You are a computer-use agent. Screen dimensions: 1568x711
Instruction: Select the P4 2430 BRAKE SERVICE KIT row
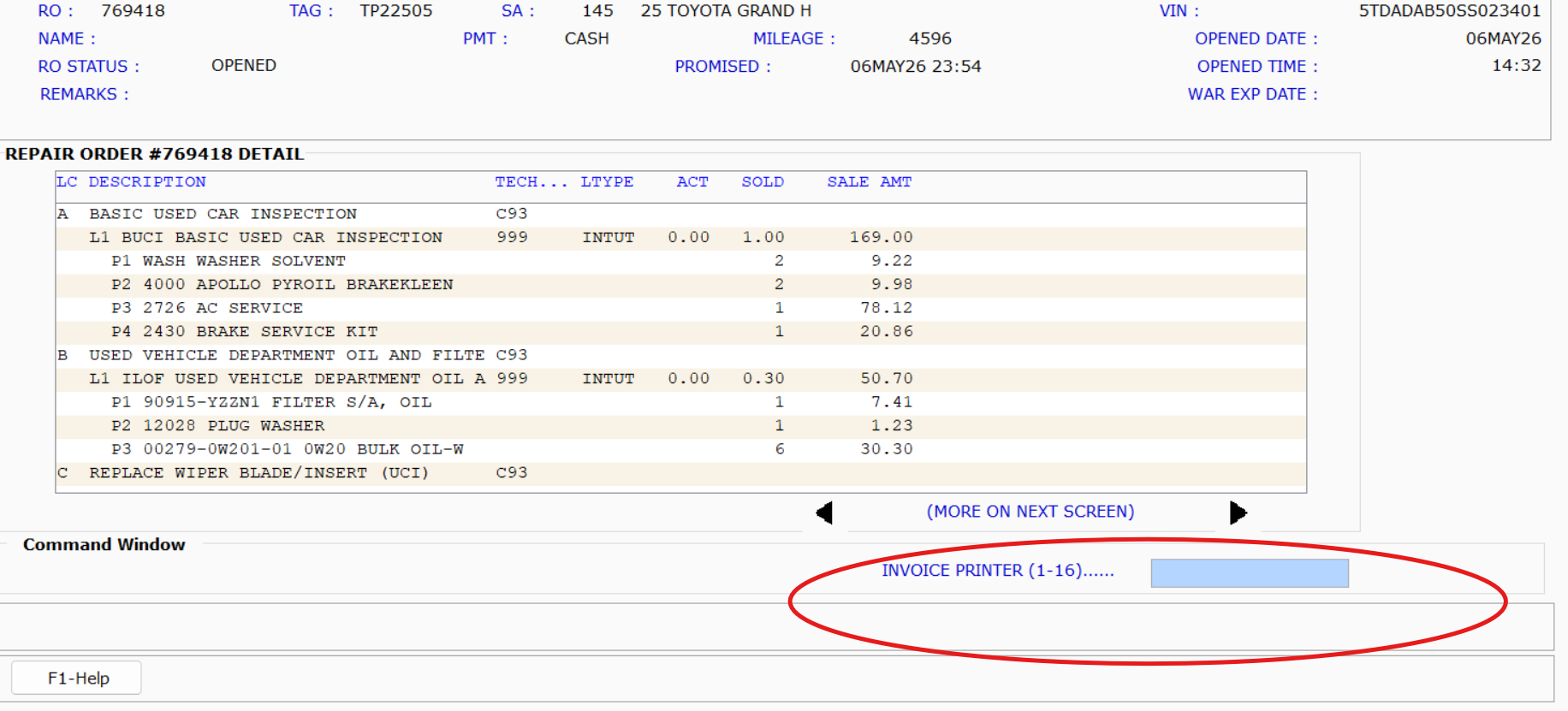pyautogui.click(x=680, y=332)
